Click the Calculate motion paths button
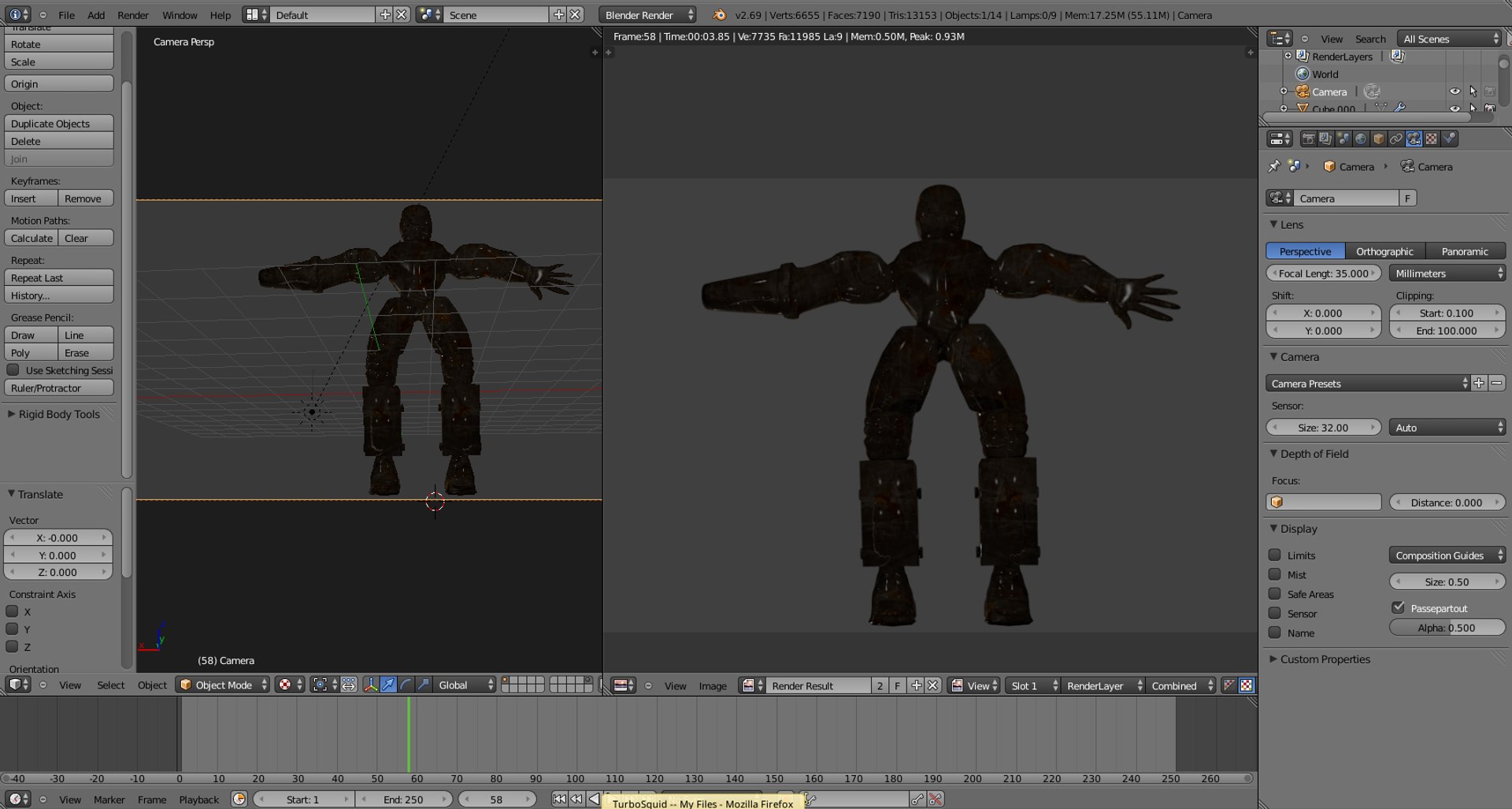This screenshot has height=809, width=1512. [31, 238]
